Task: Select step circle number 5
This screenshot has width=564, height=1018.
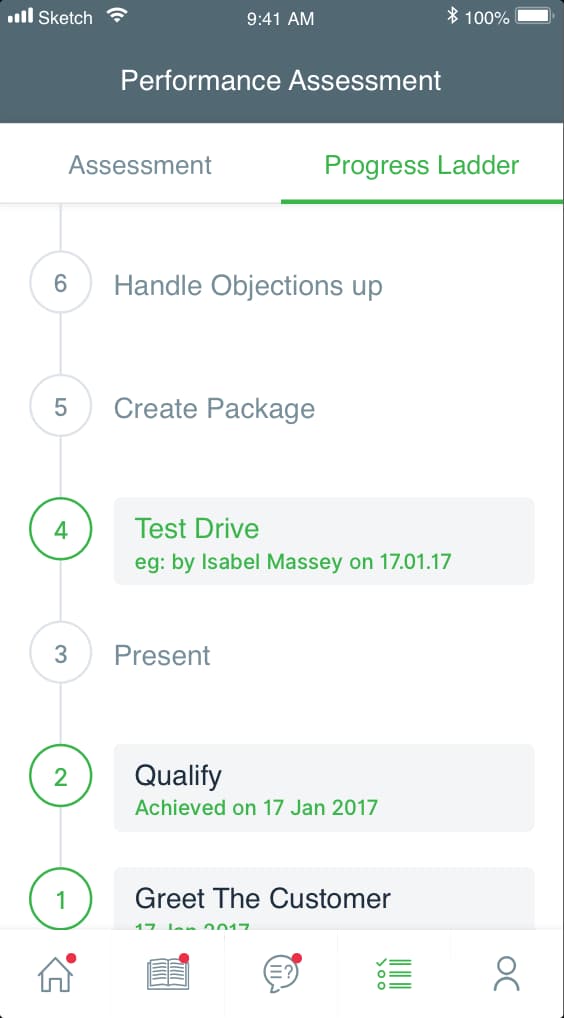Action: click(x=60, y=407)
